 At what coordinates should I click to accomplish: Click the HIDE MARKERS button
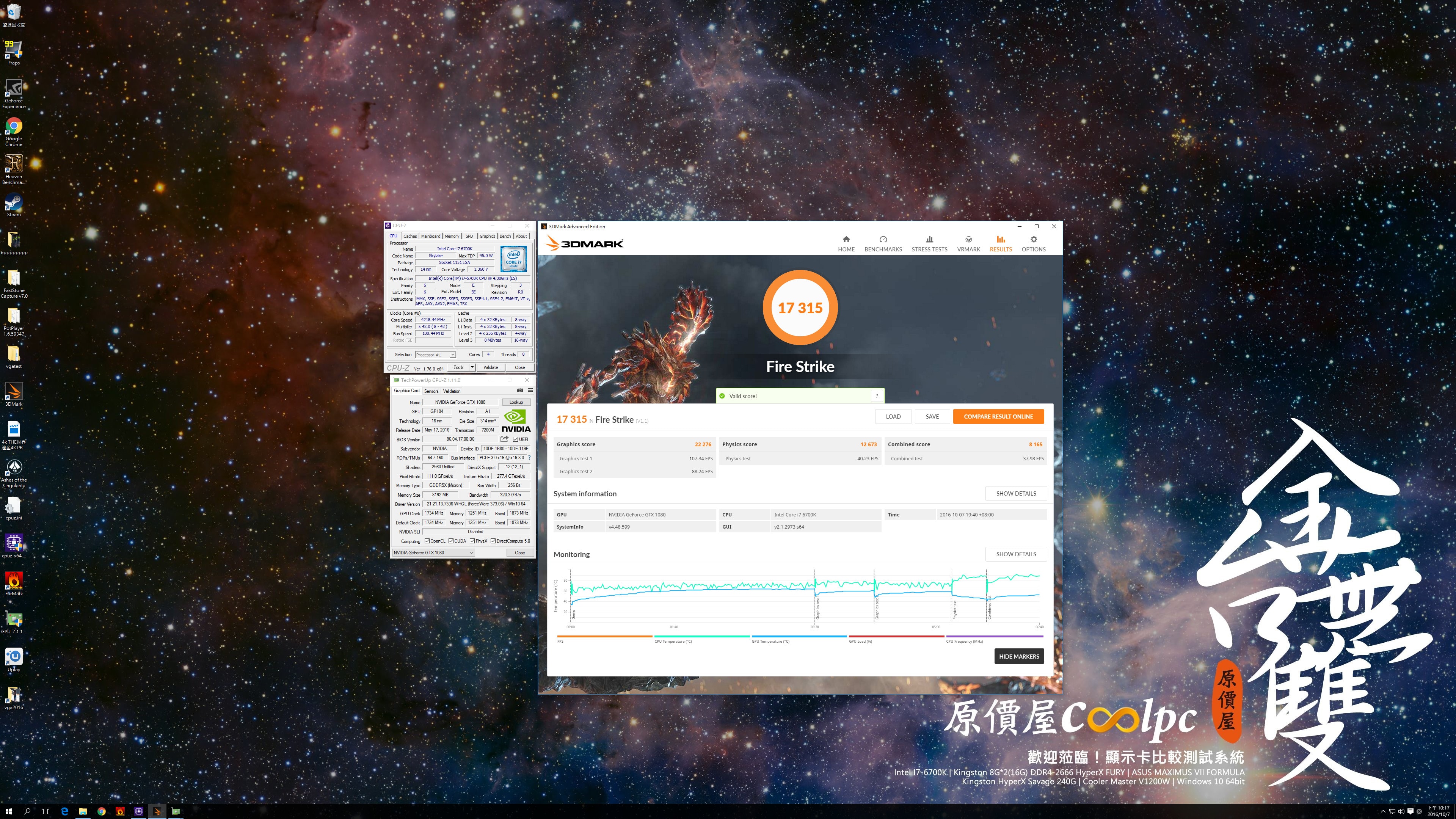1018,656
